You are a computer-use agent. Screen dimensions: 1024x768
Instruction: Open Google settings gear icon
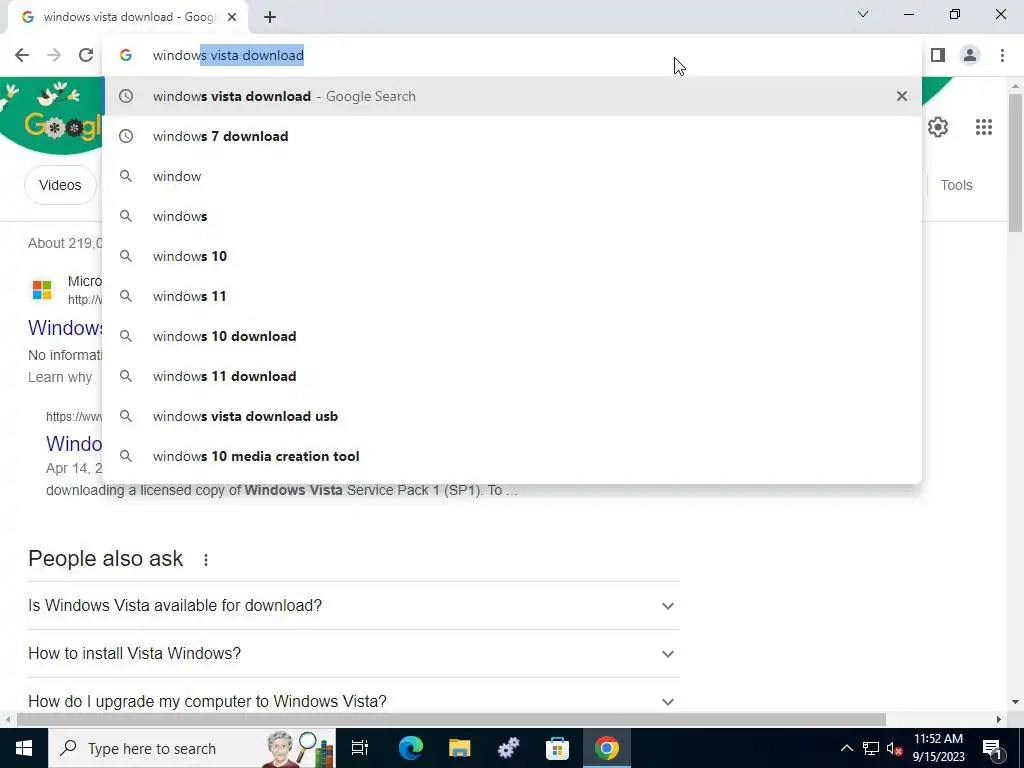938,127
